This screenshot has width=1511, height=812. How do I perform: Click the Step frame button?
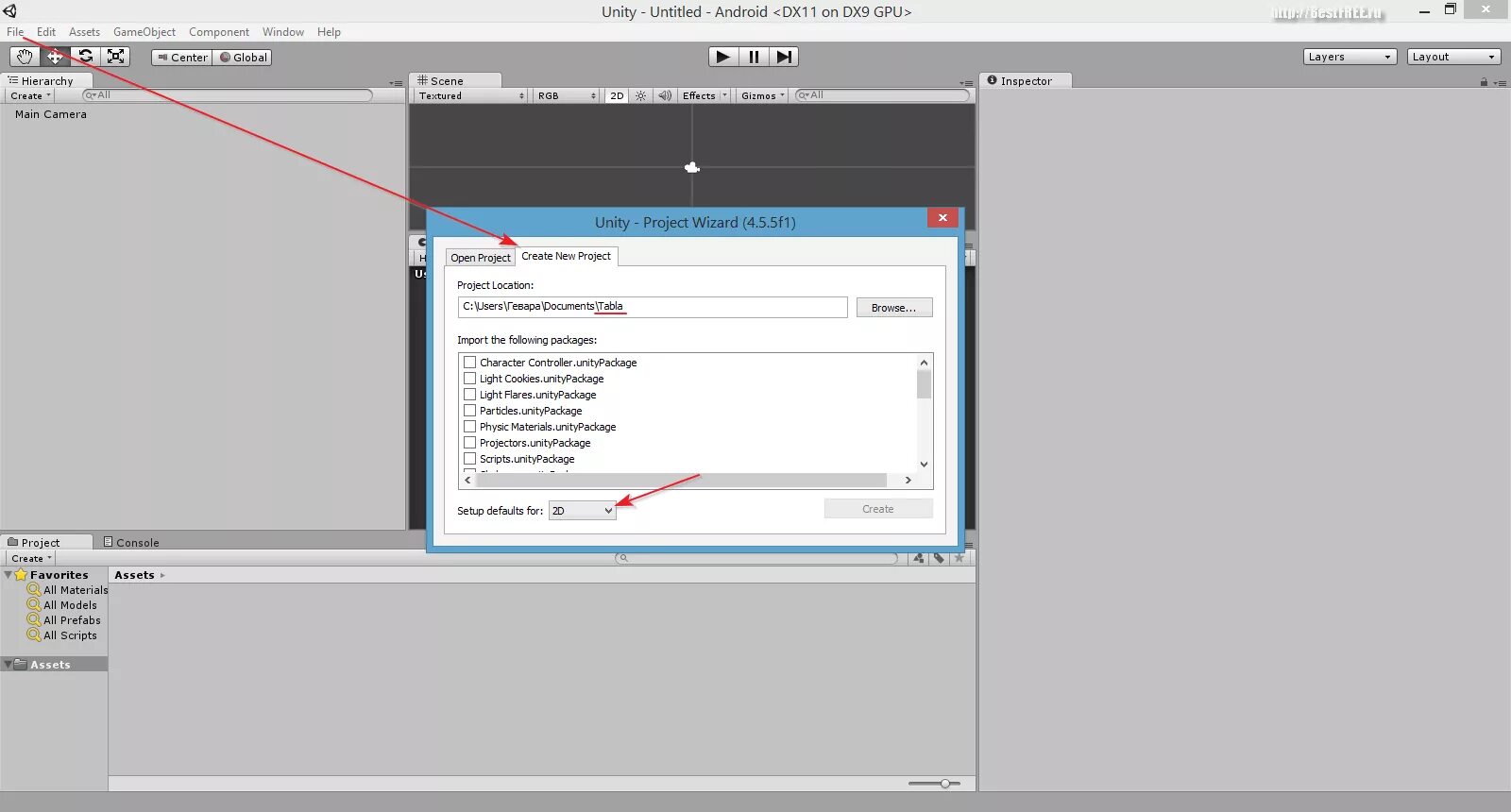(x=784, y=57)
